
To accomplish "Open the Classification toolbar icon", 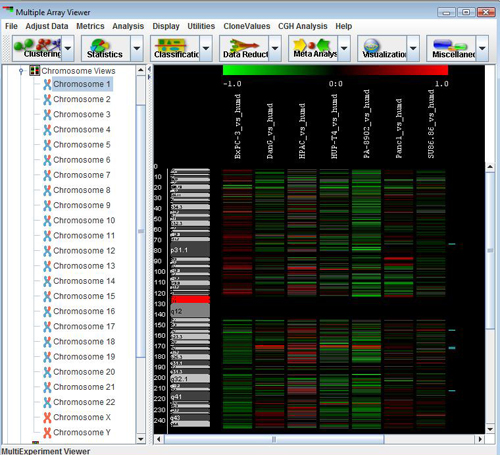I will [x=175, y=48].
